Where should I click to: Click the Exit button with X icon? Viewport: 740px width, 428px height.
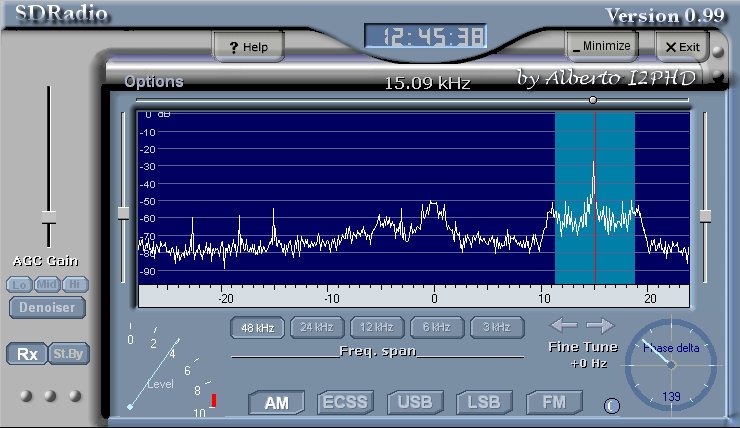[x=680, y=47]
